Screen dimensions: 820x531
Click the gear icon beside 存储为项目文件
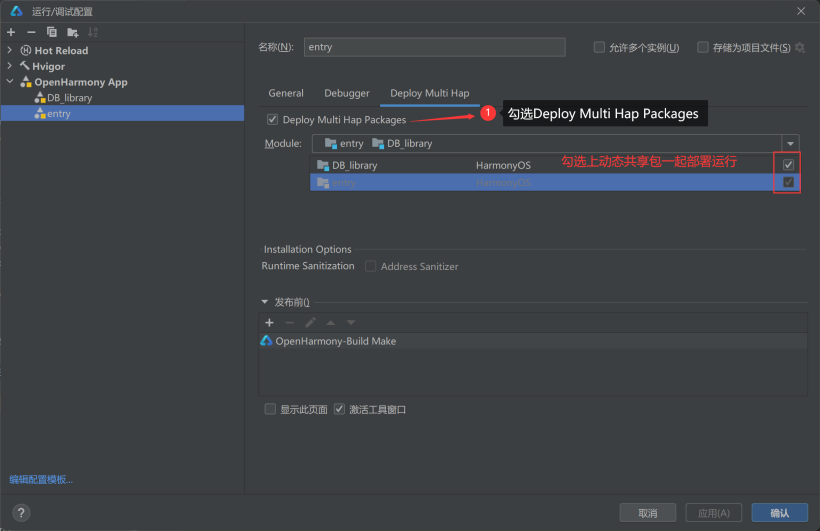pyautogui.click(x=800, y=47)
